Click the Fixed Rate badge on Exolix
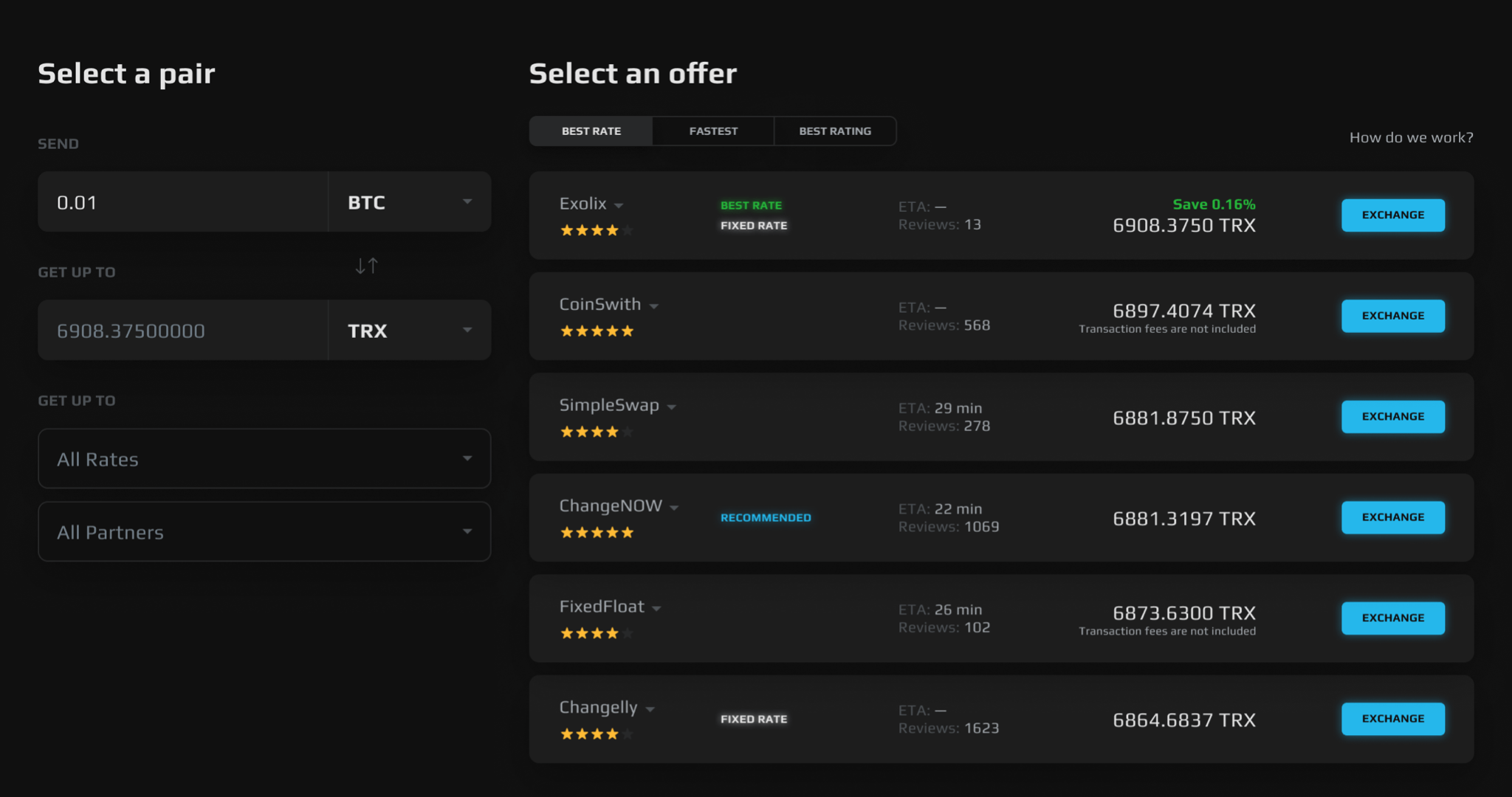This screenshot has width=1512, height=797. (754, 226)
